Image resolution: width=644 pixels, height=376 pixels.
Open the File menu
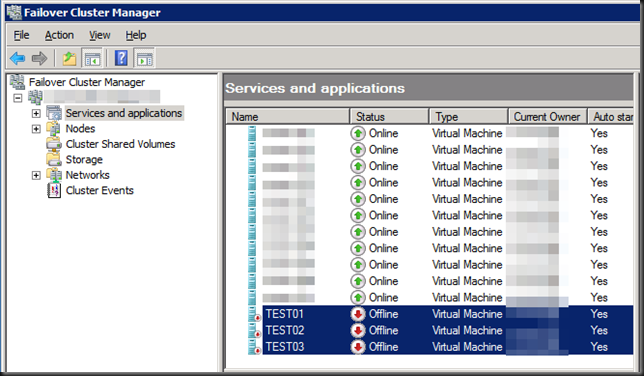pyautogui.click(x=21, y=35)
